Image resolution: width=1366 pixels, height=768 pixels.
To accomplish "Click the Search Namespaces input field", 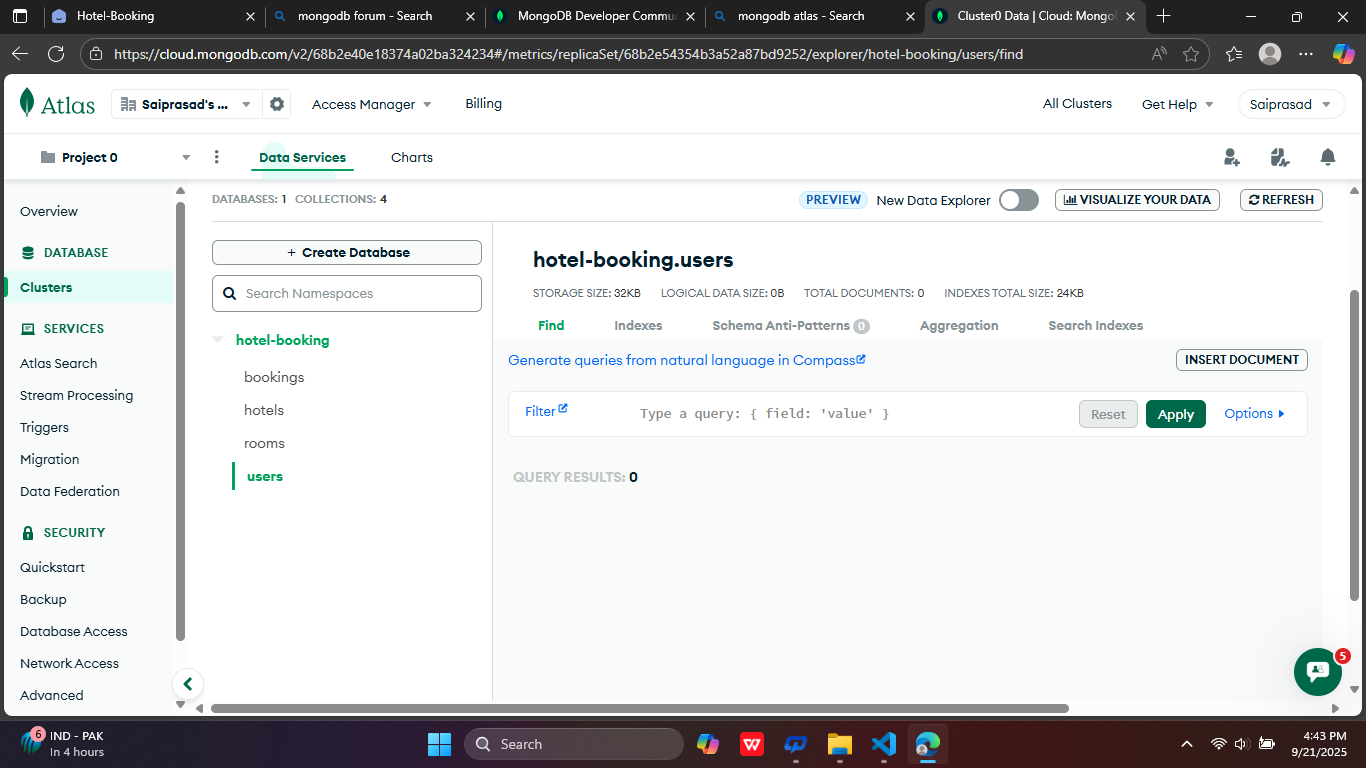I will [x=347, y=294].
